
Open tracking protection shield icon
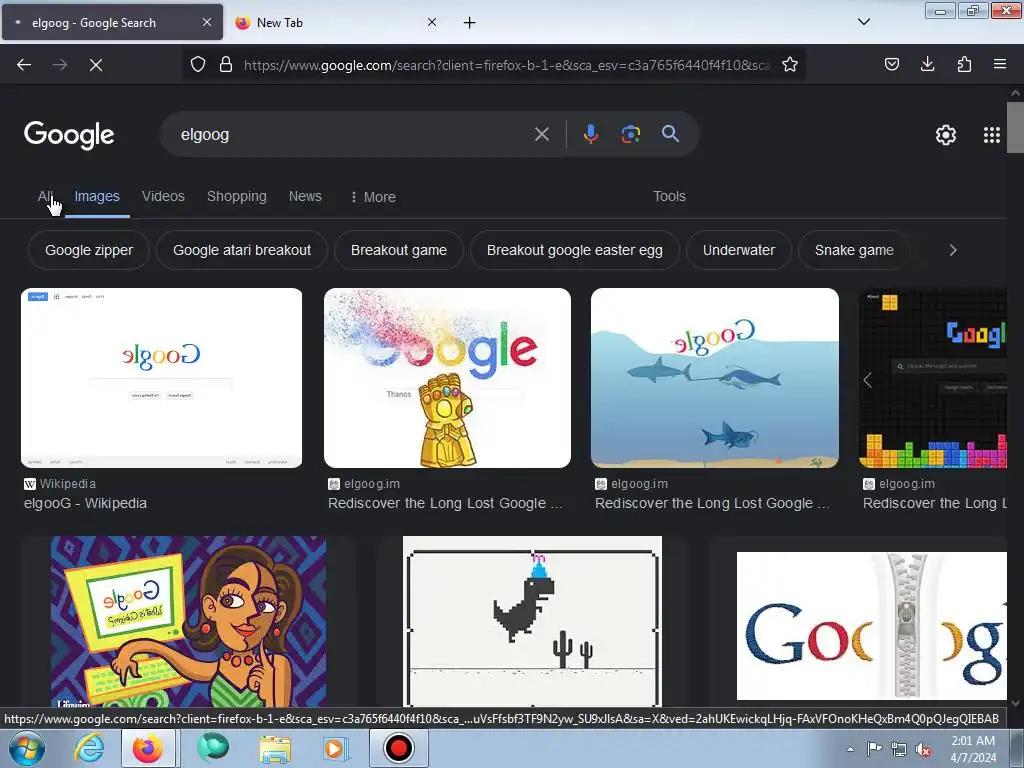(198, 64)
